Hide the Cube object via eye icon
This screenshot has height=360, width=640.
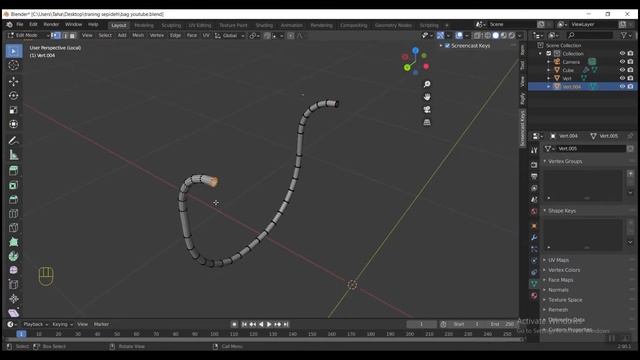coord(622,70)
